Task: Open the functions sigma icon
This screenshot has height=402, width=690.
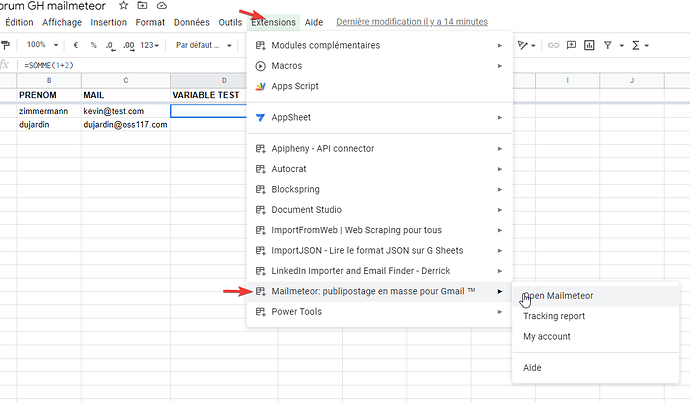Action: (x=636, y=45)
